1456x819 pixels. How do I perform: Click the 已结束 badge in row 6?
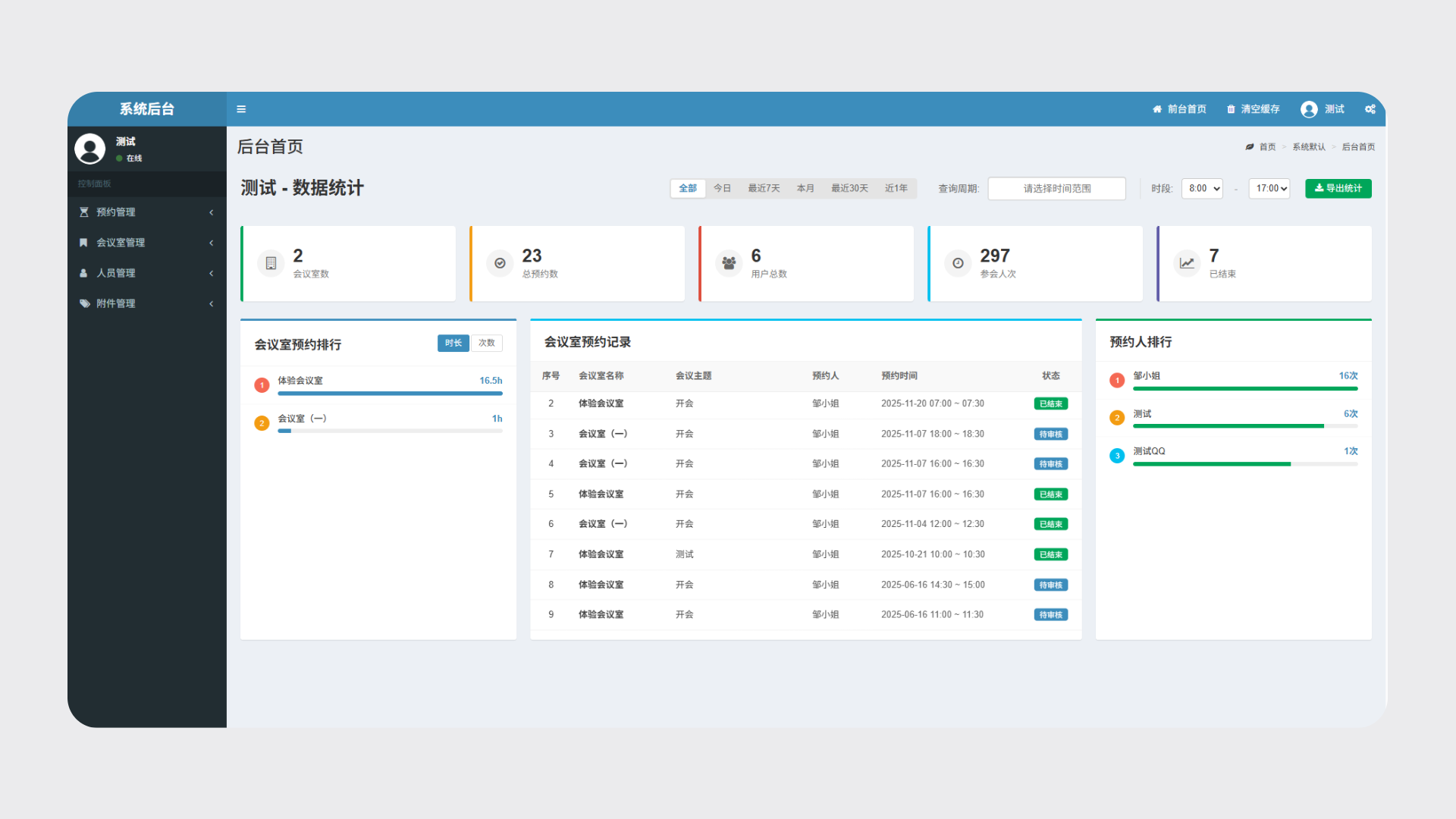1051,525
